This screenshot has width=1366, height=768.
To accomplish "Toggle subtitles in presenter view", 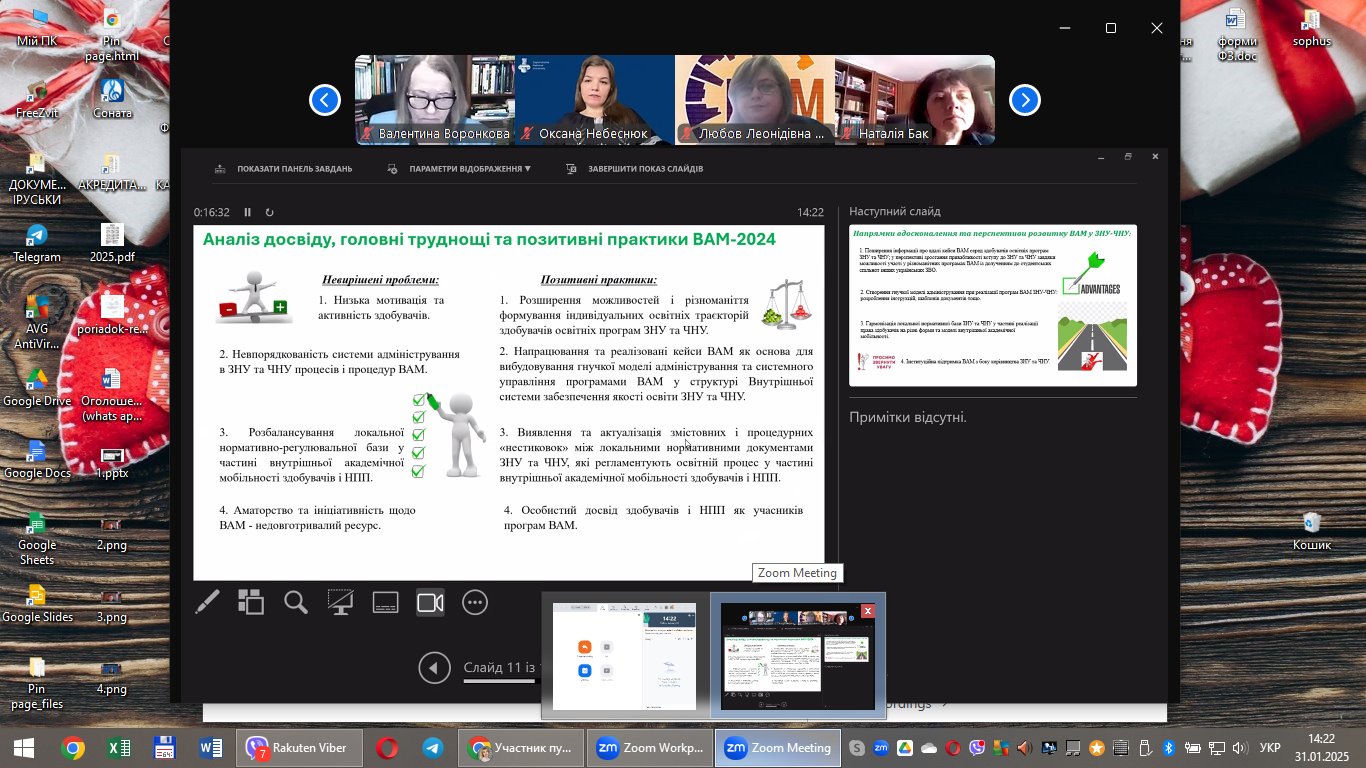I will tap(385, 602).
